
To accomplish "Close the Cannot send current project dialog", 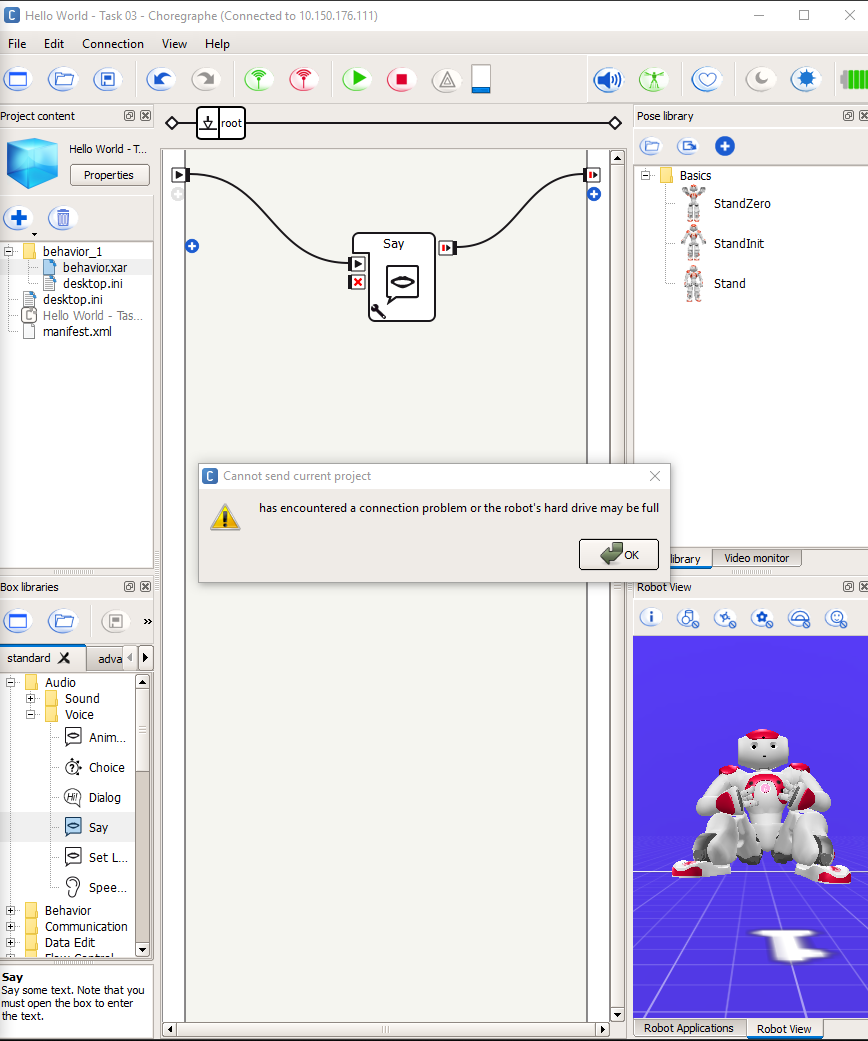I will [655, 476].
